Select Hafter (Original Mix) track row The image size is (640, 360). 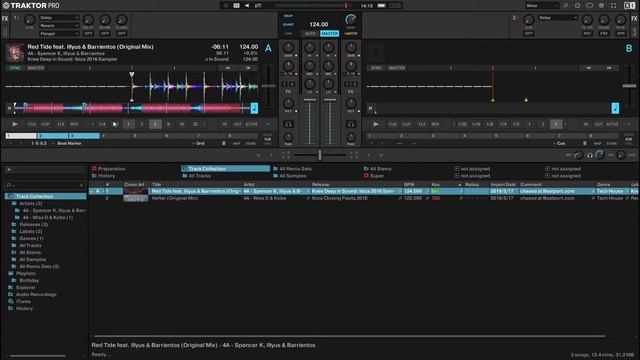(x=363, y=198)
